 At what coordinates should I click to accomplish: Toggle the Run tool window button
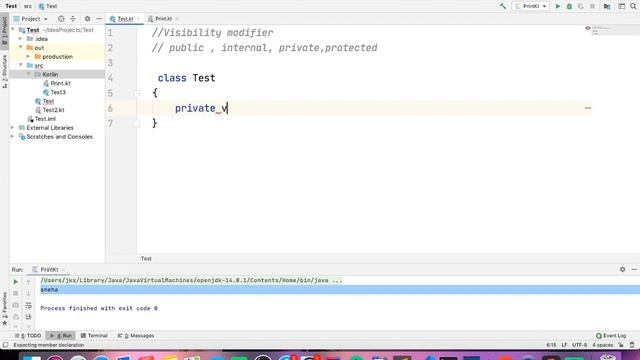(x=60, y=336)
